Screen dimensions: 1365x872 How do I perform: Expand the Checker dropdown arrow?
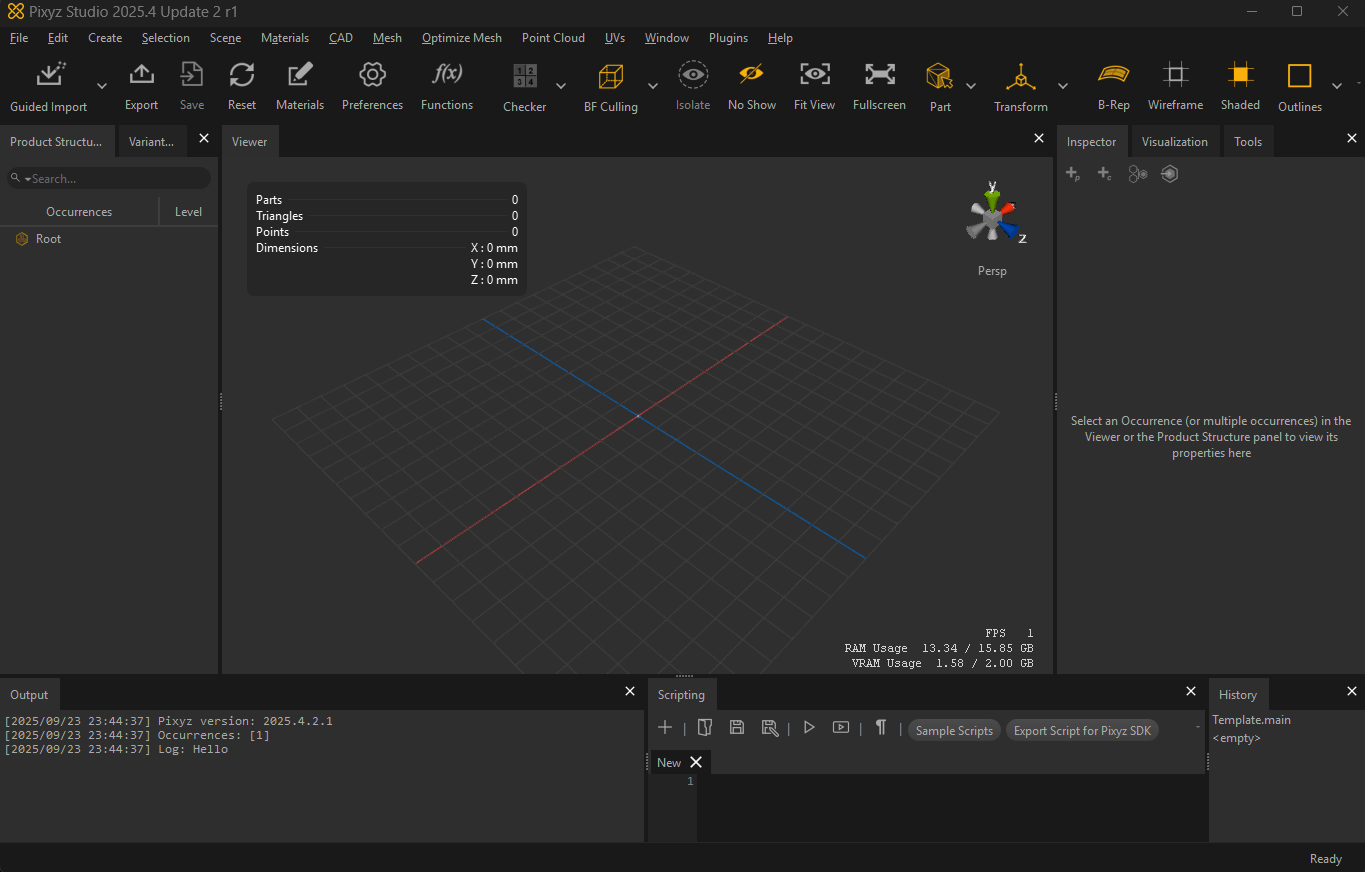[x=561, y=86]
